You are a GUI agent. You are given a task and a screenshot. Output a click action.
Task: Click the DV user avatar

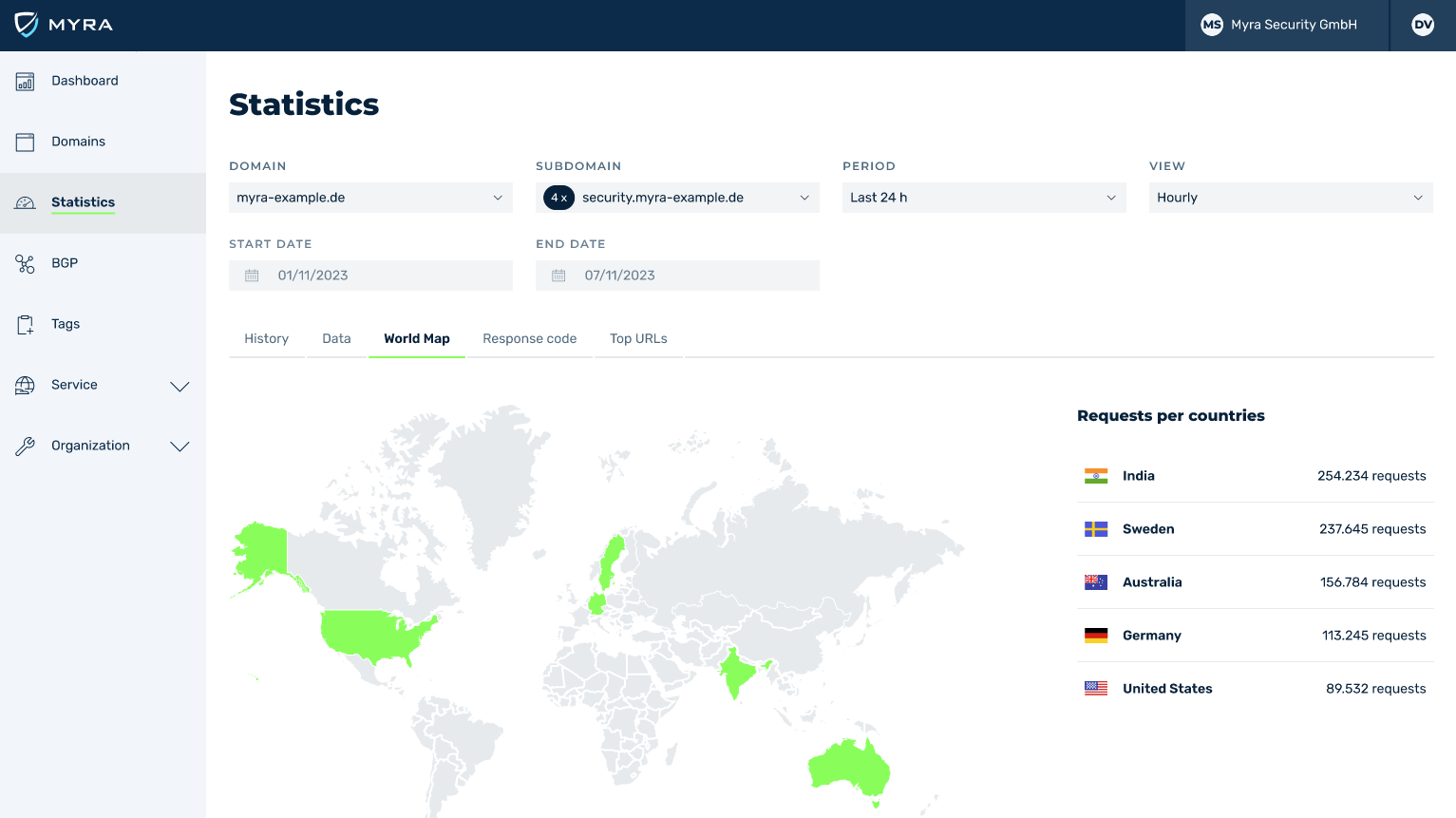click(1422, 26)
